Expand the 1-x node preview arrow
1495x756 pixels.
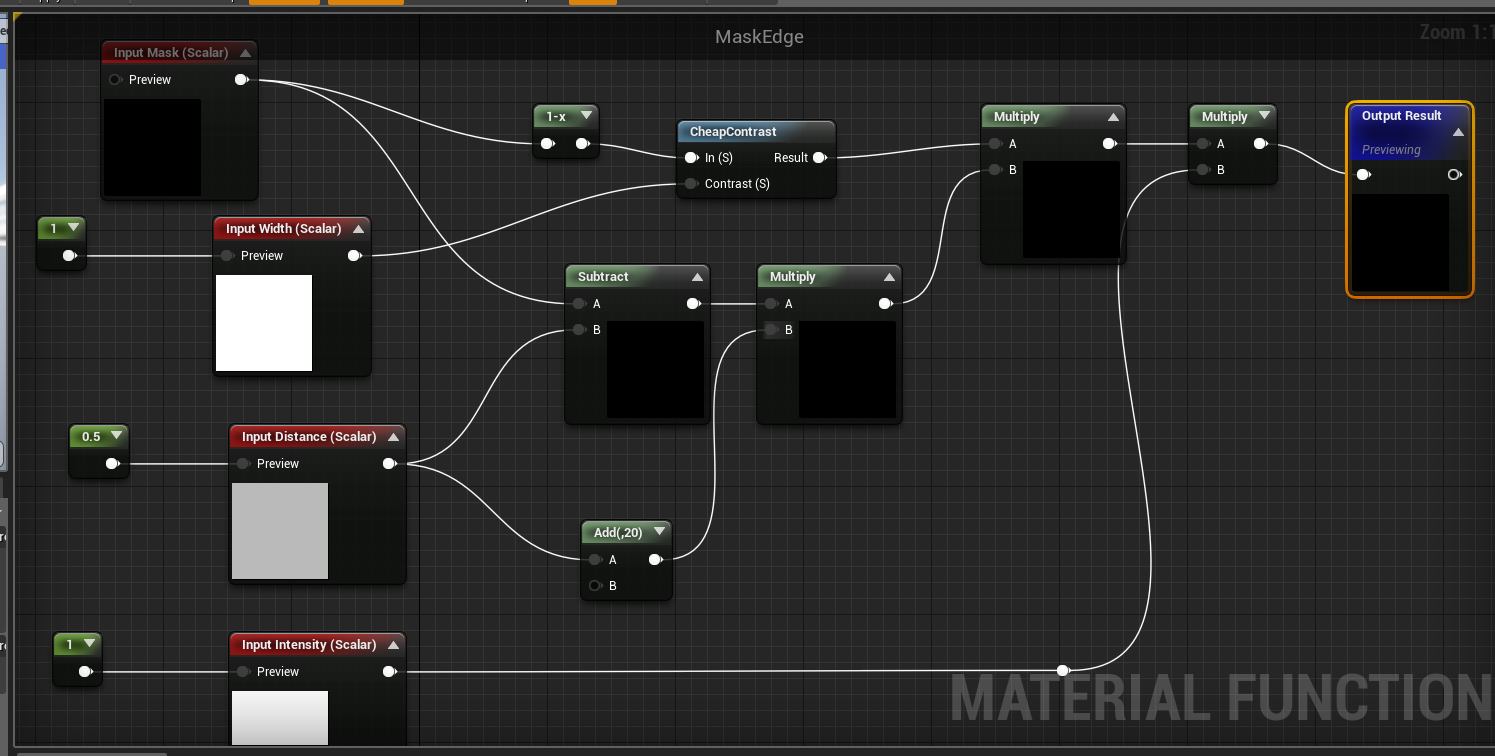coord(586,116)
